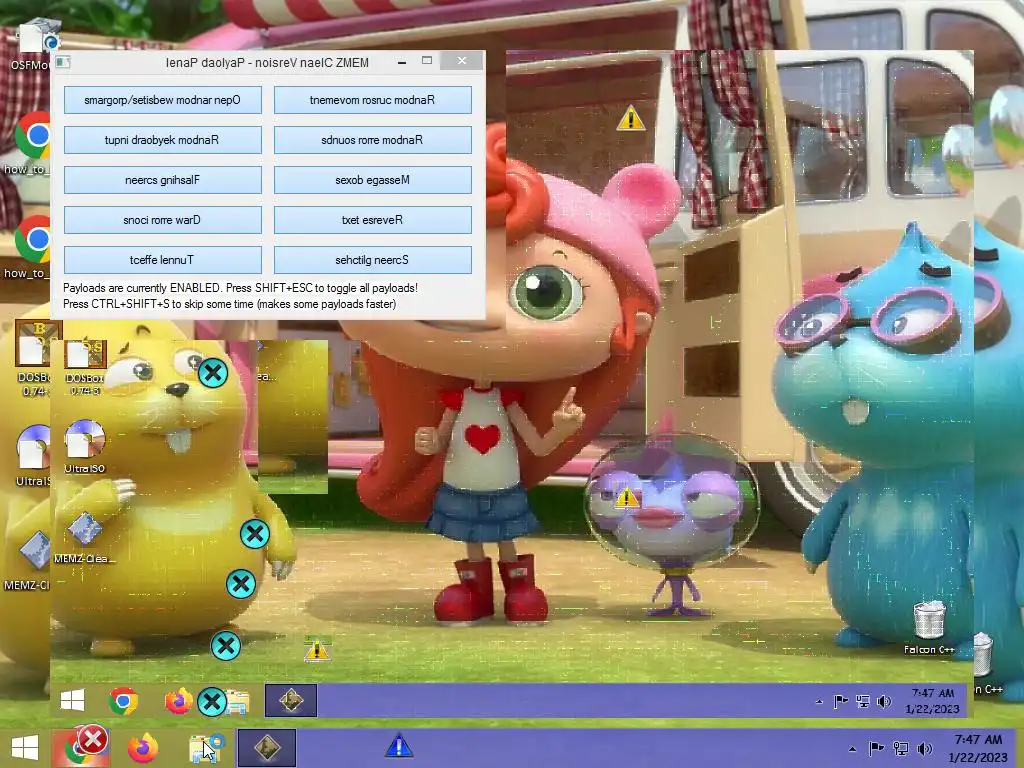
Task: Open File Explorer on the bottom taskbar
Action: pos(205,748)
